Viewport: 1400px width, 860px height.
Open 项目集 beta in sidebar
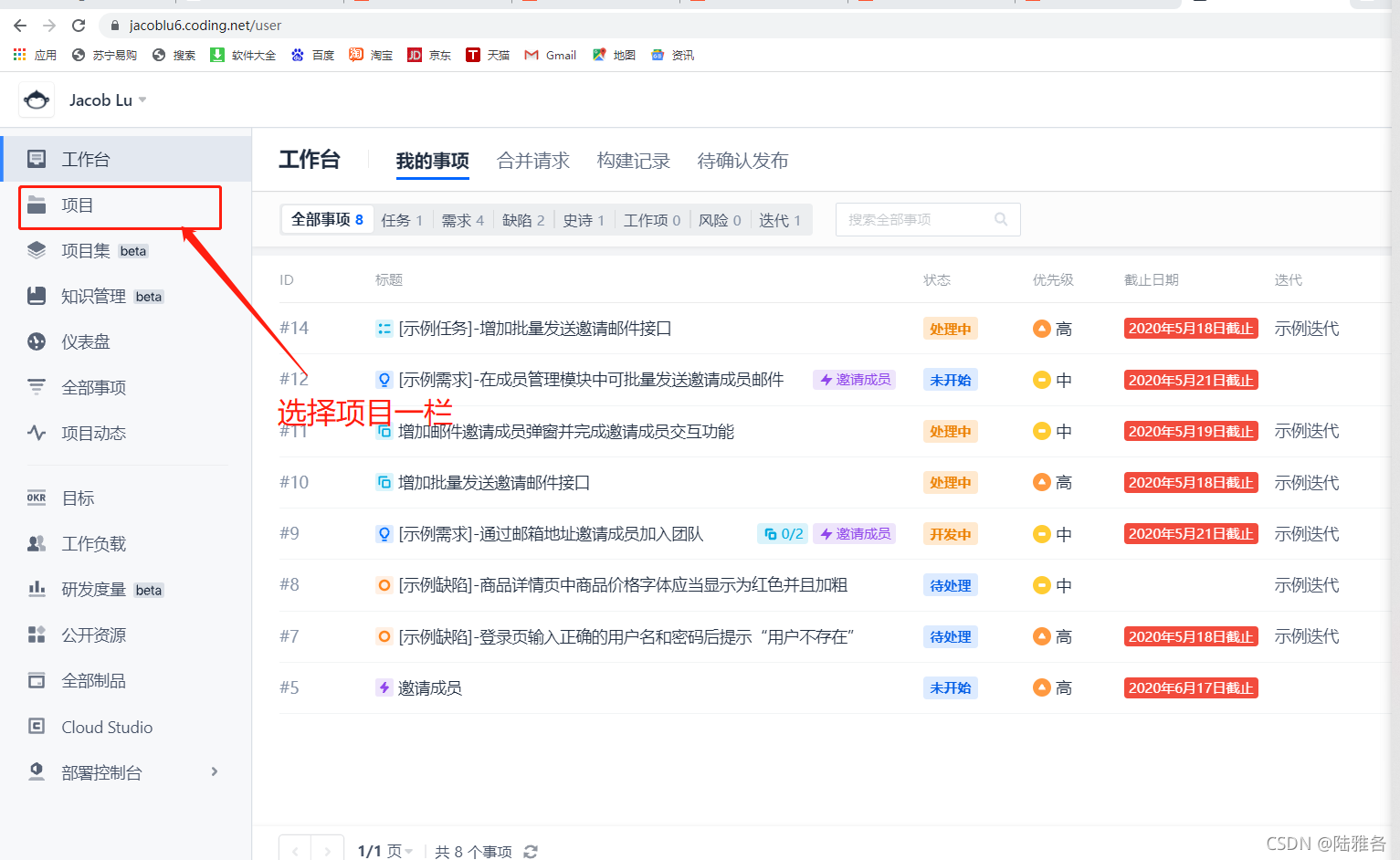pyautogui.click(x=126, y=251)
